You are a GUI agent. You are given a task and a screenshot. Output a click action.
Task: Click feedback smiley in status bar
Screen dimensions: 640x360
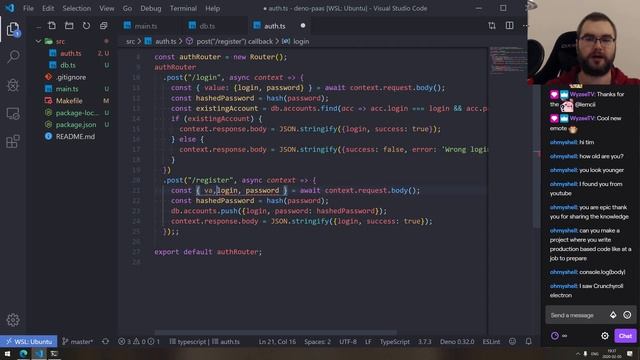tap(512, 341)
